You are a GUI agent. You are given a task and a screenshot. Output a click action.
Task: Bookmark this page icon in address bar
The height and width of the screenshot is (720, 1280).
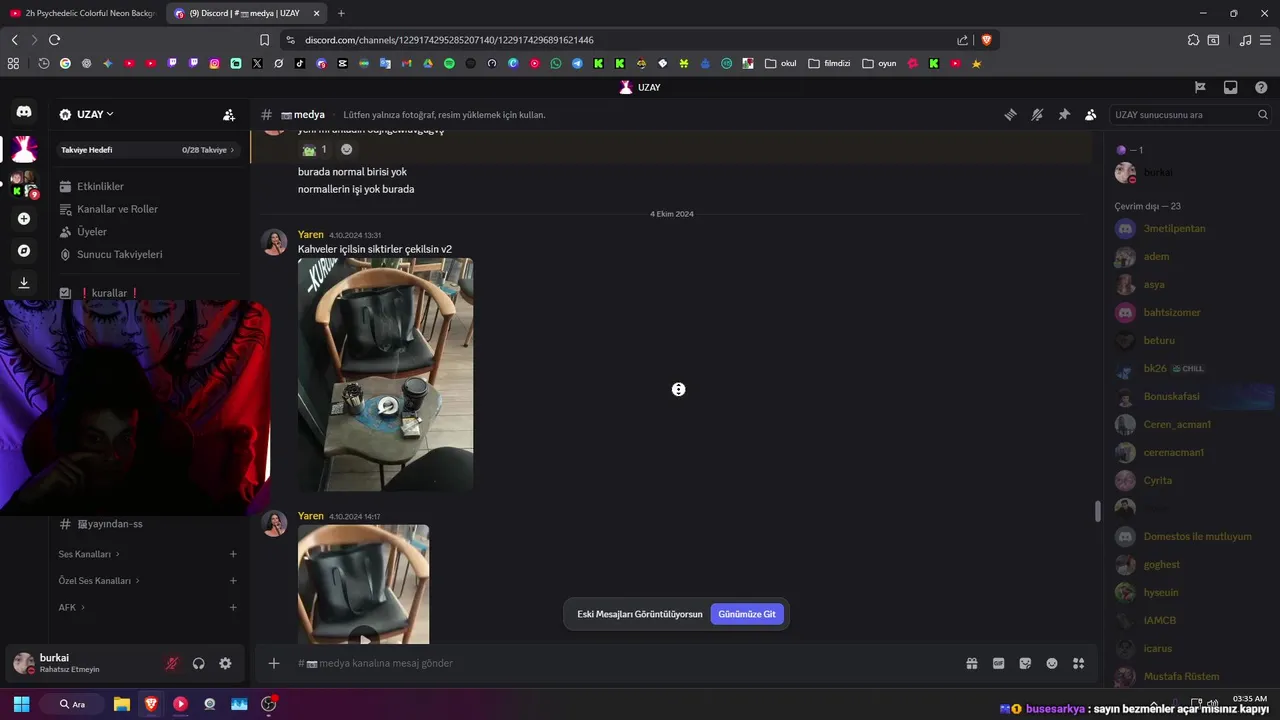(x=264, y=40)
